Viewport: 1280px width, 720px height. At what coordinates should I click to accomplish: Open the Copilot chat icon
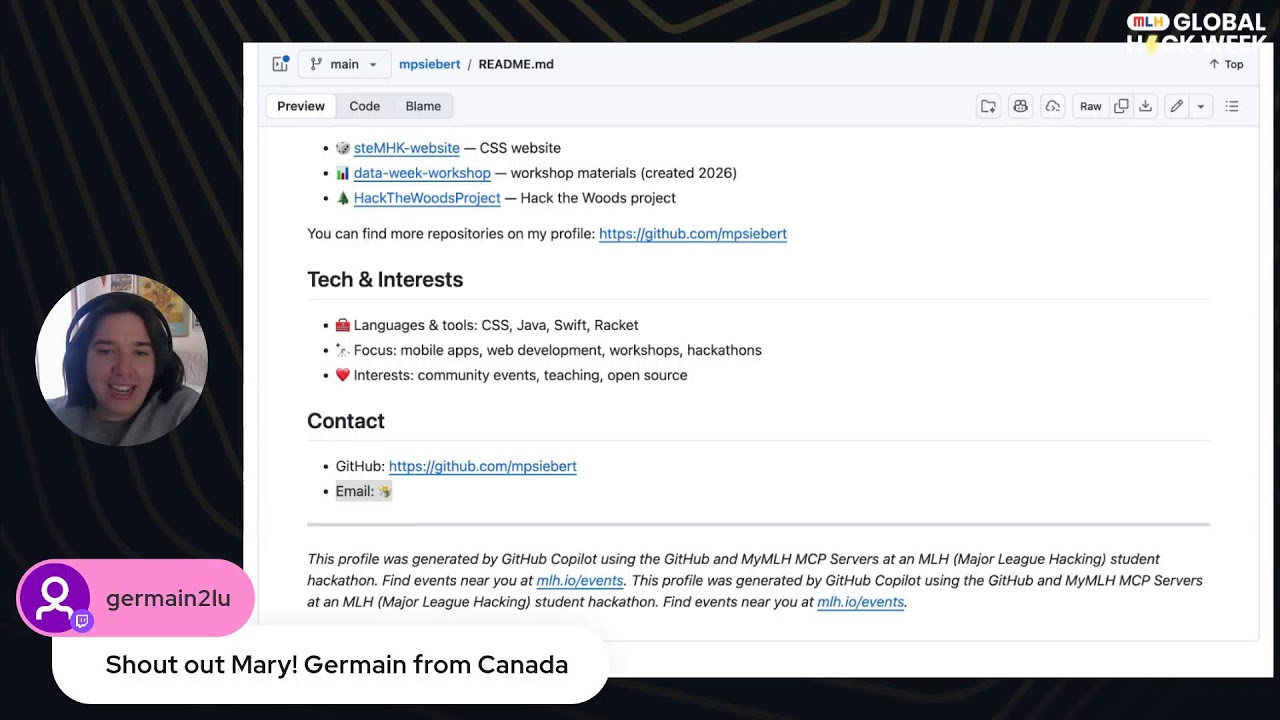[x=1020, y=106]
